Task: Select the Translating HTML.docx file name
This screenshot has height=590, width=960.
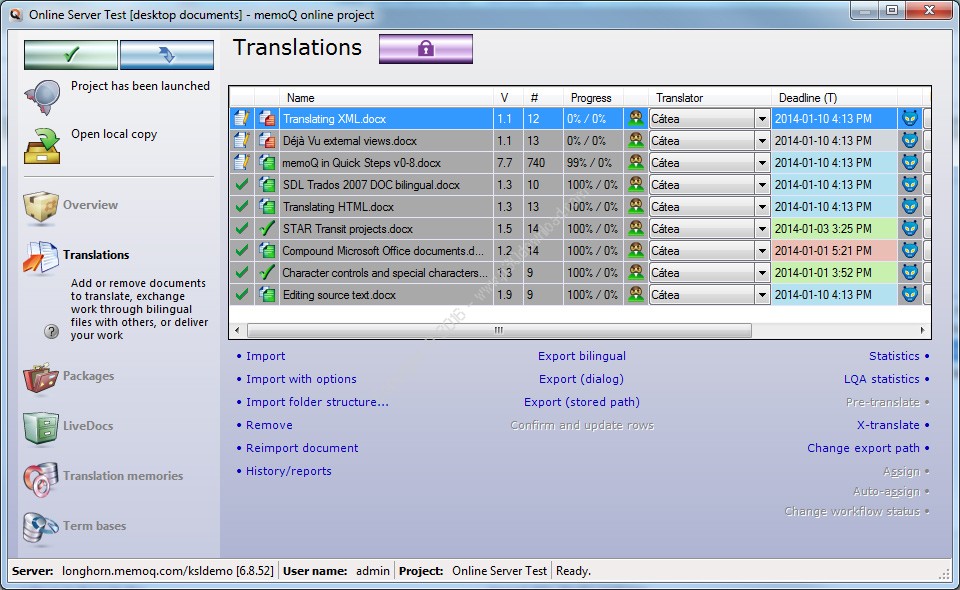Action: pos(338,207)
